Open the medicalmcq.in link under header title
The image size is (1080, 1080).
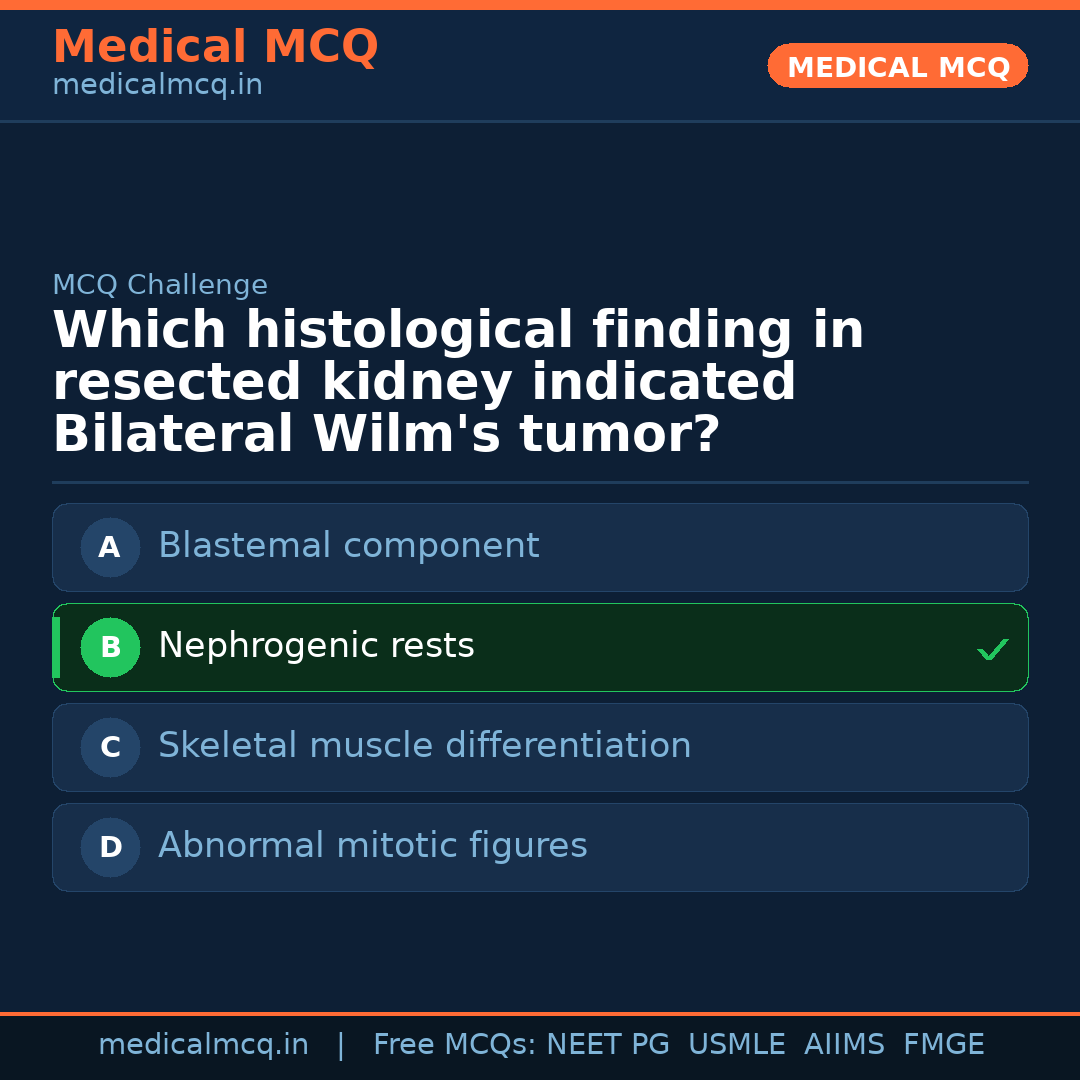click(x=157, y=86)
